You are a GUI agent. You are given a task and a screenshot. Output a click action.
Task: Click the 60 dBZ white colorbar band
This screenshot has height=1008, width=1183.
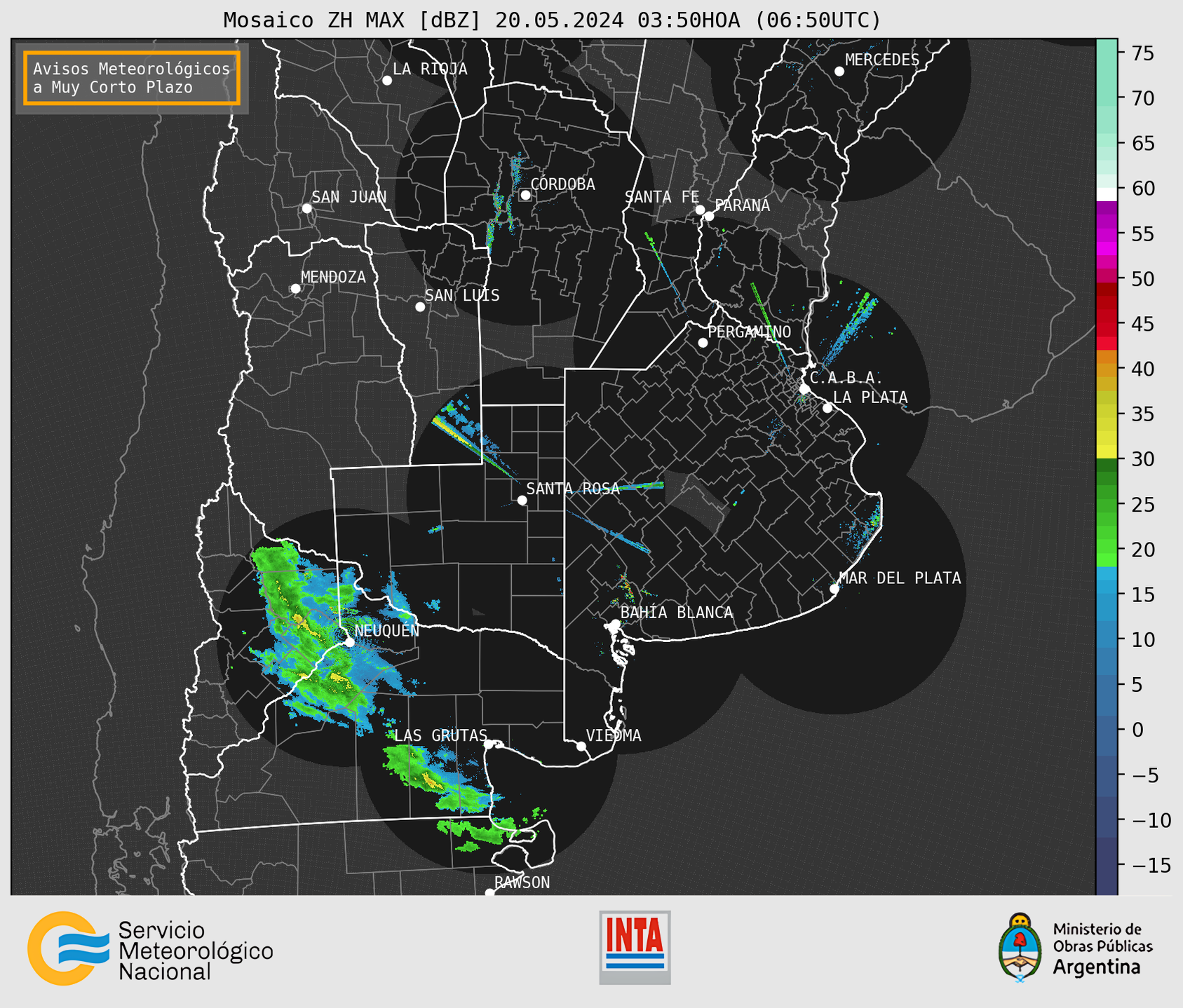(x=1107, y=194)
